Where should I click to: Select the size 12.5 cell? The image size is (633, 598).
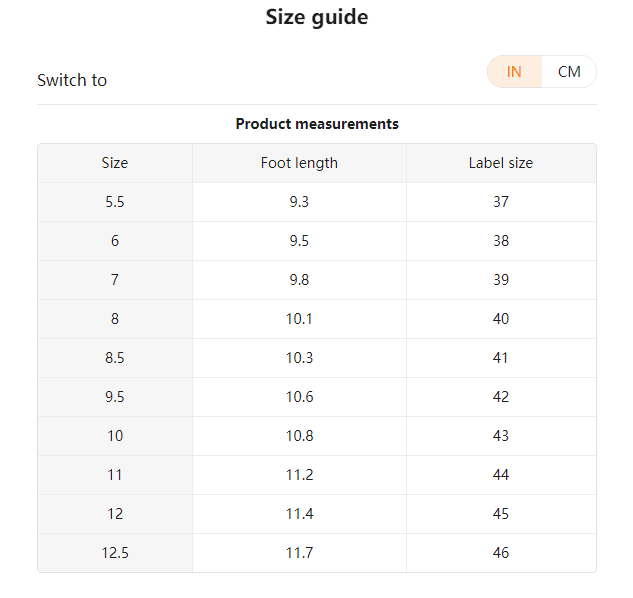[x=115, y=553]
